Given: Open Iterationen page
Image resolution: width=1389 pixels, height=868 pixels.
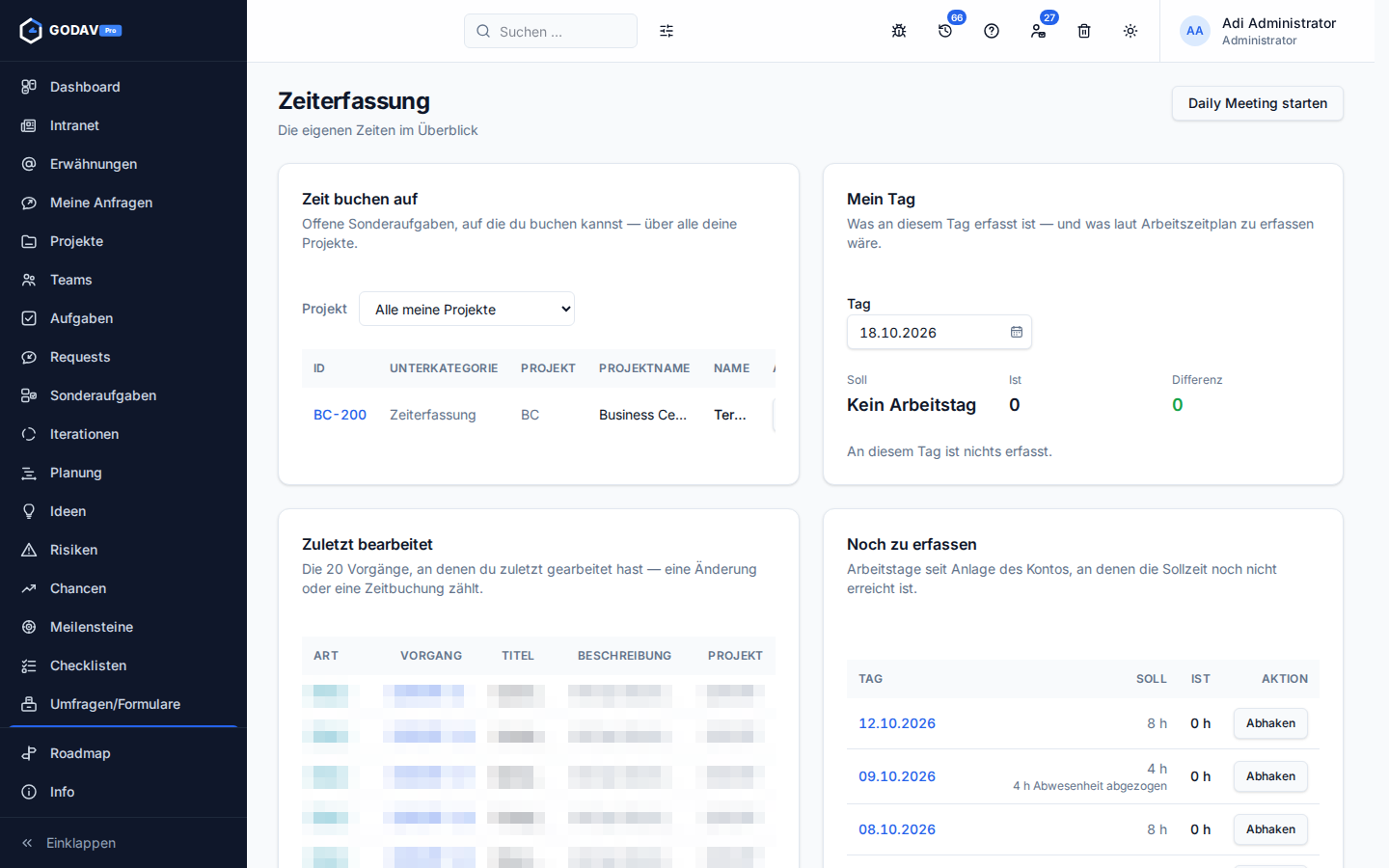Looking at the screenshot, I should click(123, 434).
